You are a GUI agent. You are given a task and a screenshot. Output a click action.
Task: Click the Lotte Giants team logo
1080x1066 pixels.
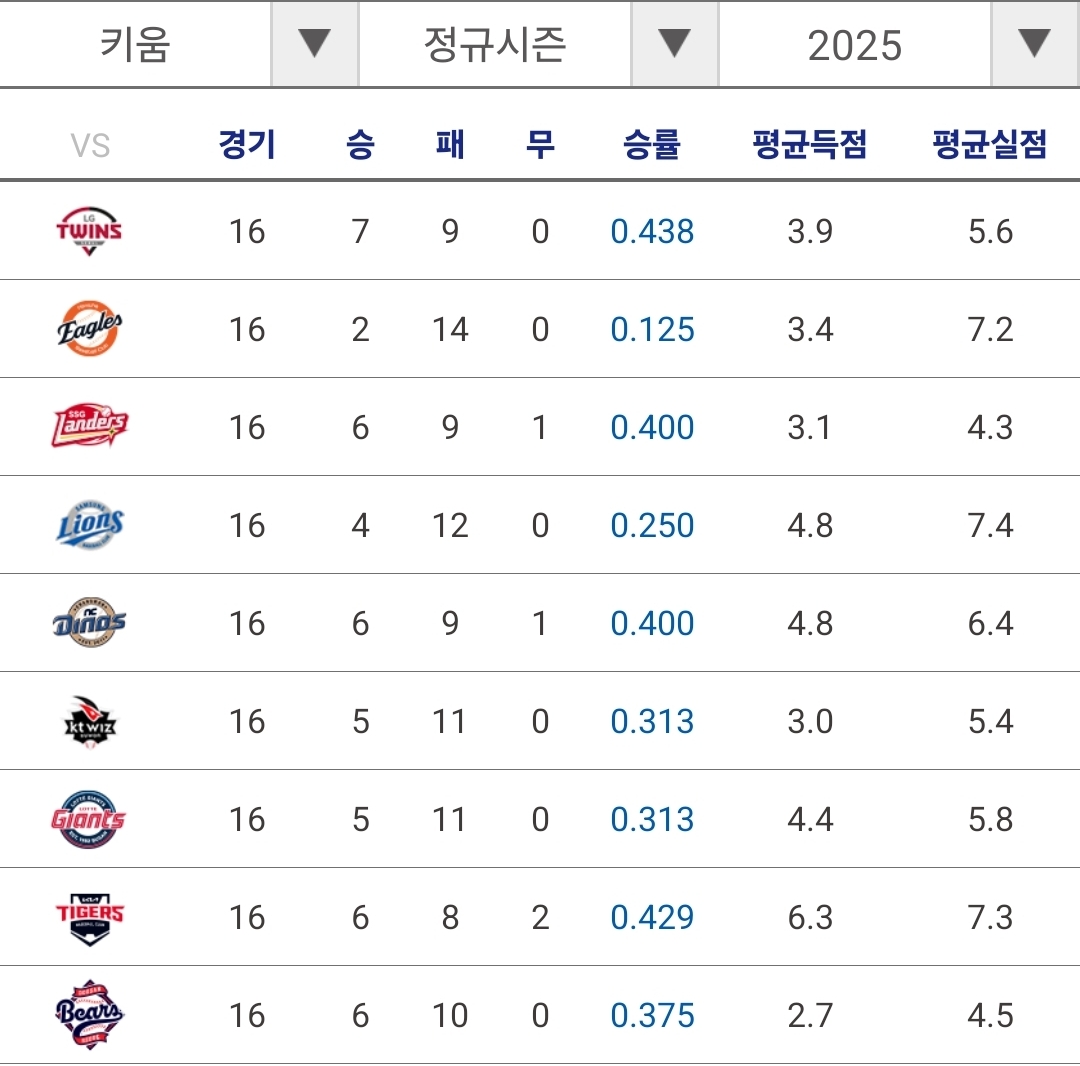90,819
